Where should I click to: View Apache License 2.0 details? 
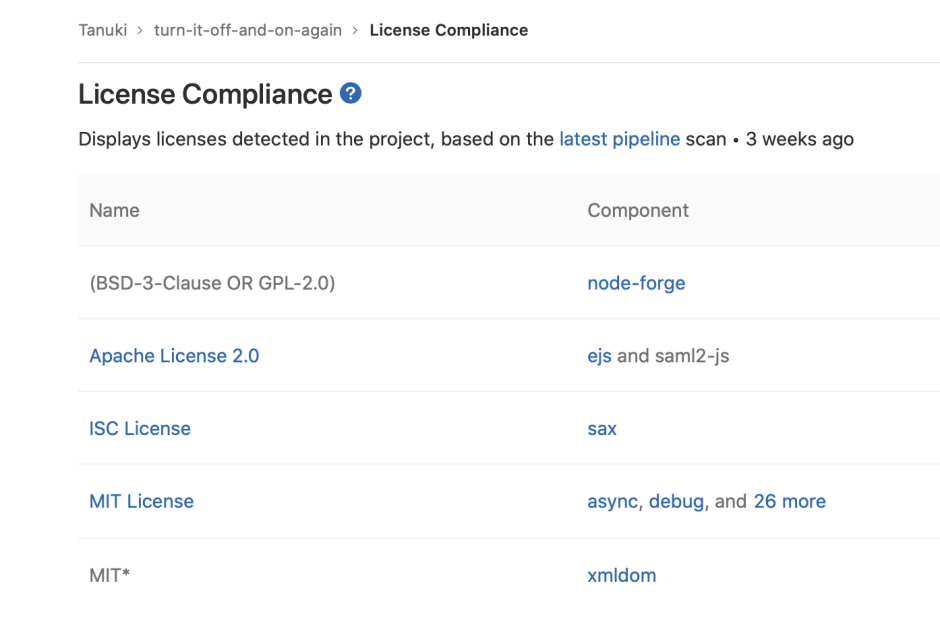(x=174, y=356)
